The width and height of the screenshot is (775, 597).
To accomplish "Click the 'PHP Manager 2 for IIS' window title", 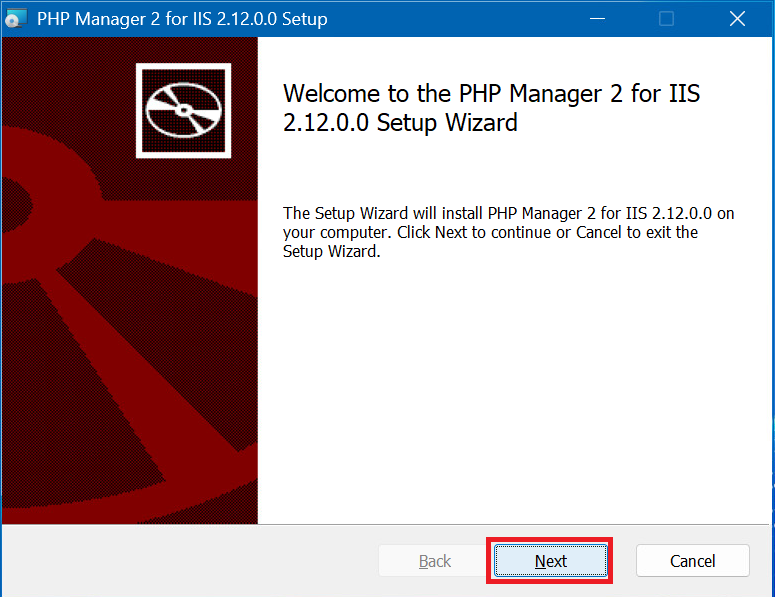I will coord(181,19).
